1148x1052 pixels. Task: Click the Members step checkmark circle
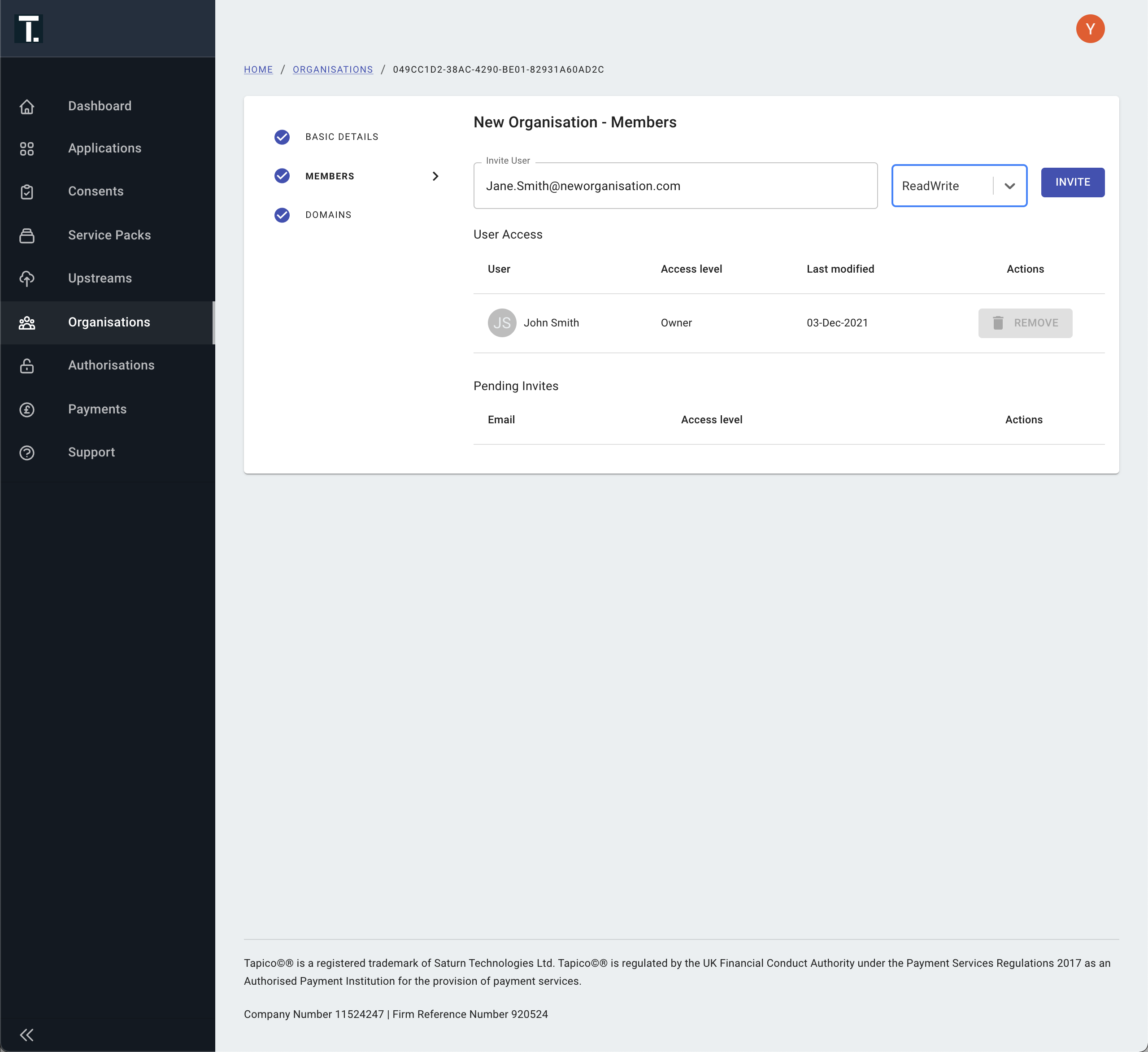click(x=282, y=176)
